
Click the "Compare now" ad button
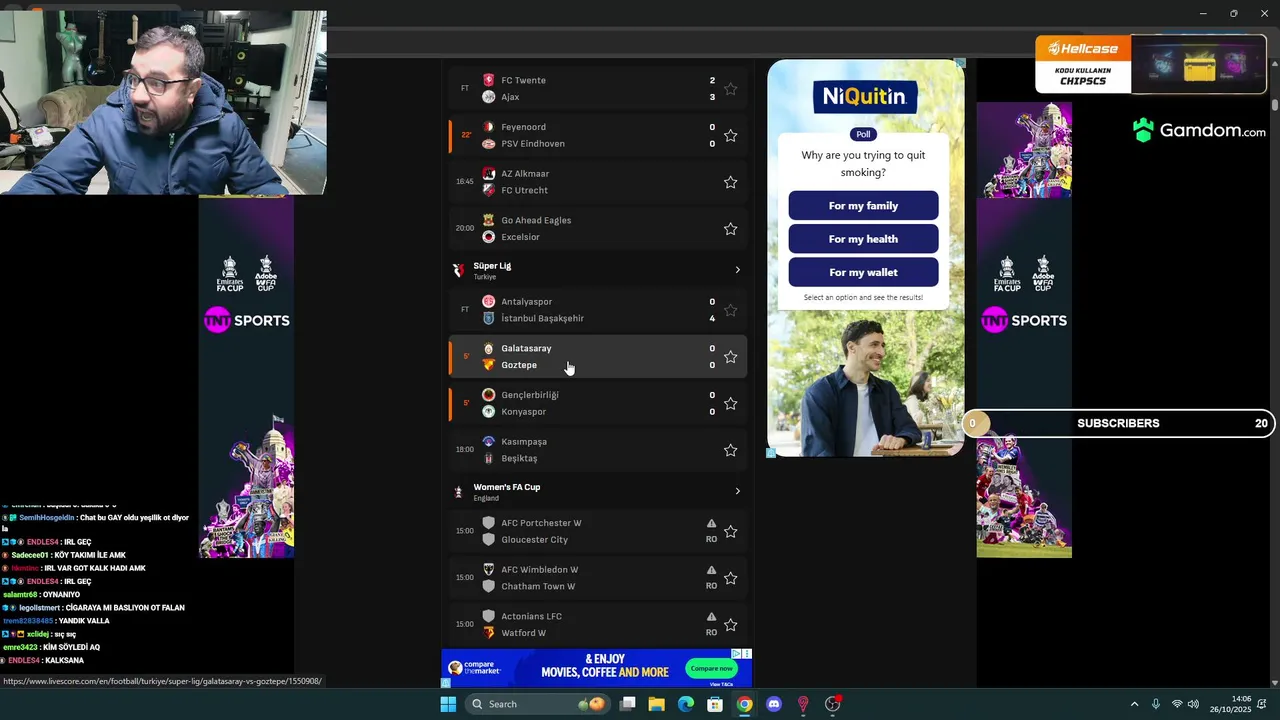(x=711, y=668)
